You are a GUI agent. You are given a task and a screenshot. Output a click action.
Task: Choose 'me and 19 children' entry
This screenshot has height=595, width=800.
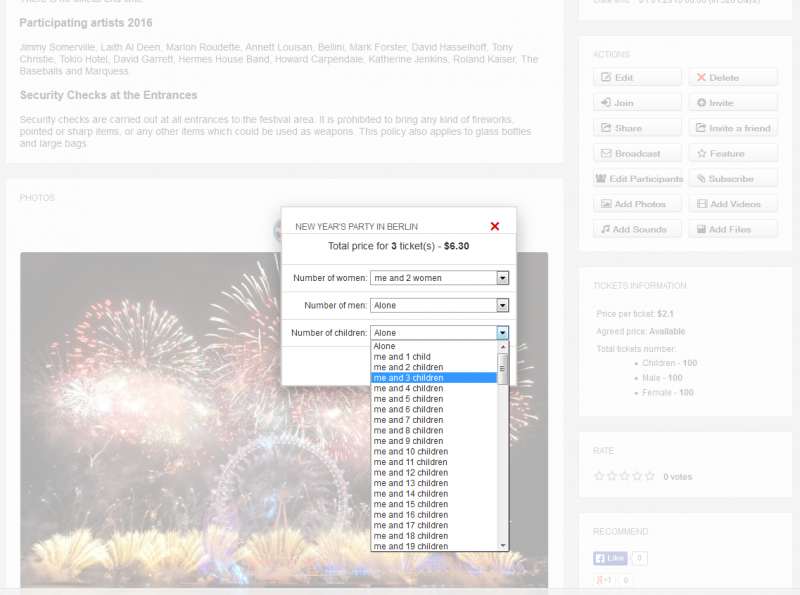point(434,546)
